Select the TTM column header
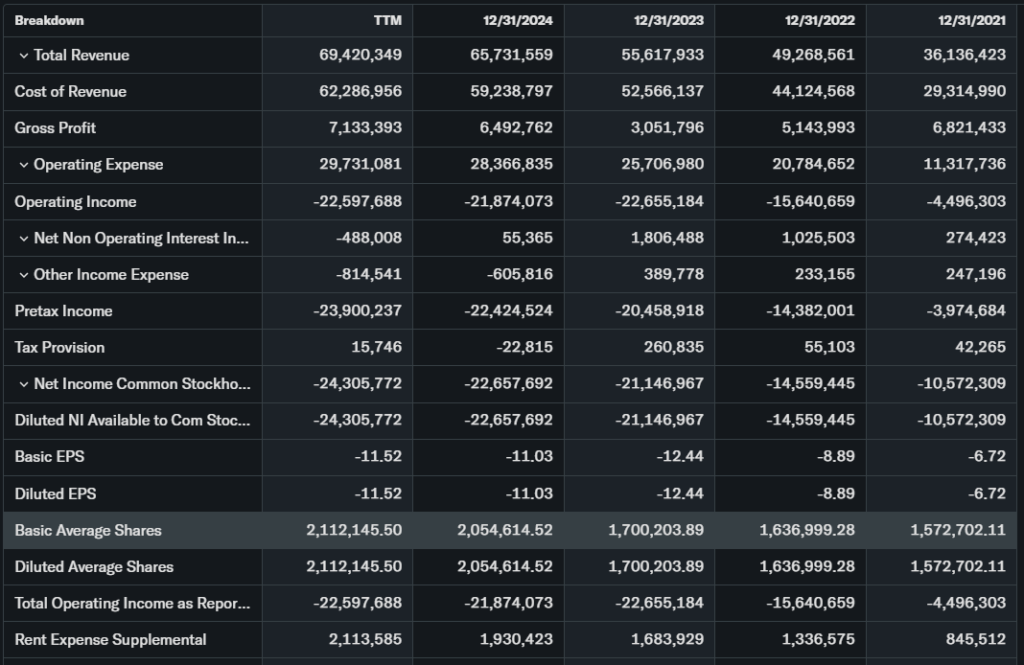The image size is (1024, 665). (387, 20)
